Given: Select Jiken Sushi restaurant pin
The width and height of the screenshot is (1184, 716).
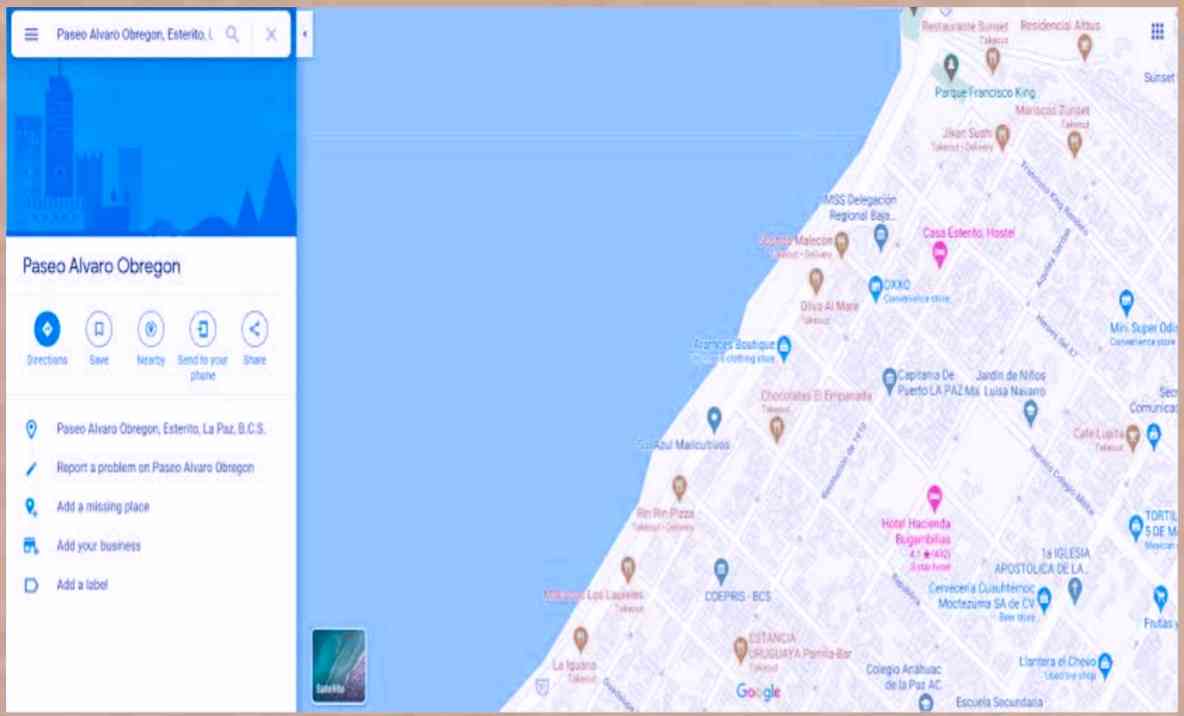Looking at the screenshot, I should [1002, 137].
